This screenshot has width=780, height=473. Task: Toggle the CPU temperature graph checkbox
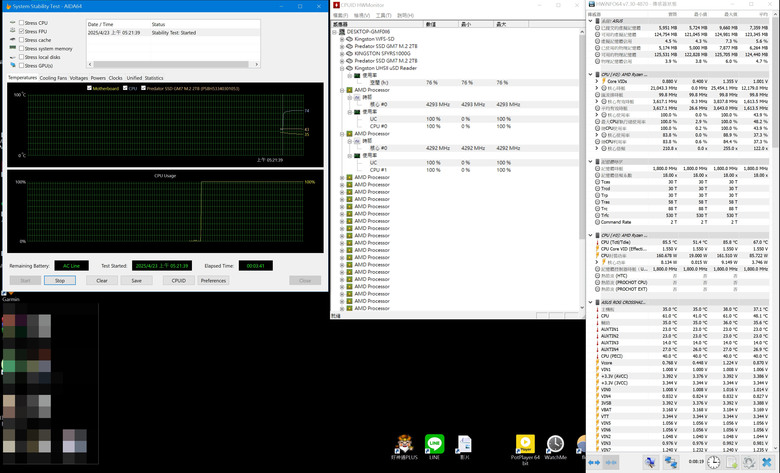125,88
